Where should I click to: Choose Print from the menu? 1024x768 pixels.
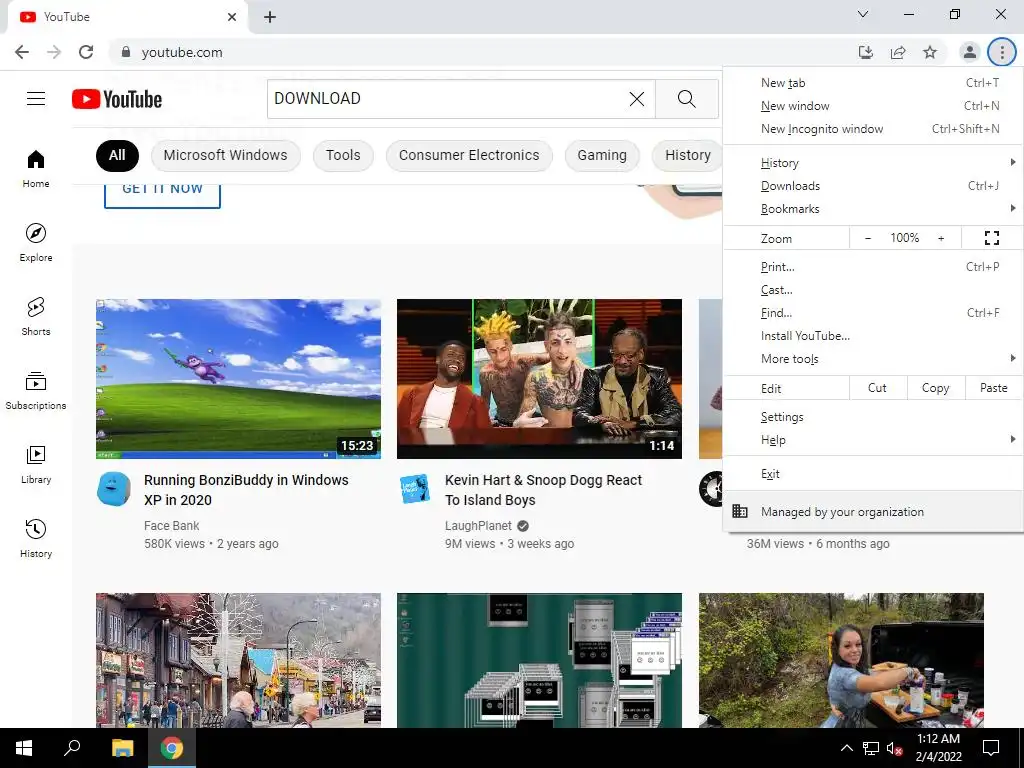(873, 267)
